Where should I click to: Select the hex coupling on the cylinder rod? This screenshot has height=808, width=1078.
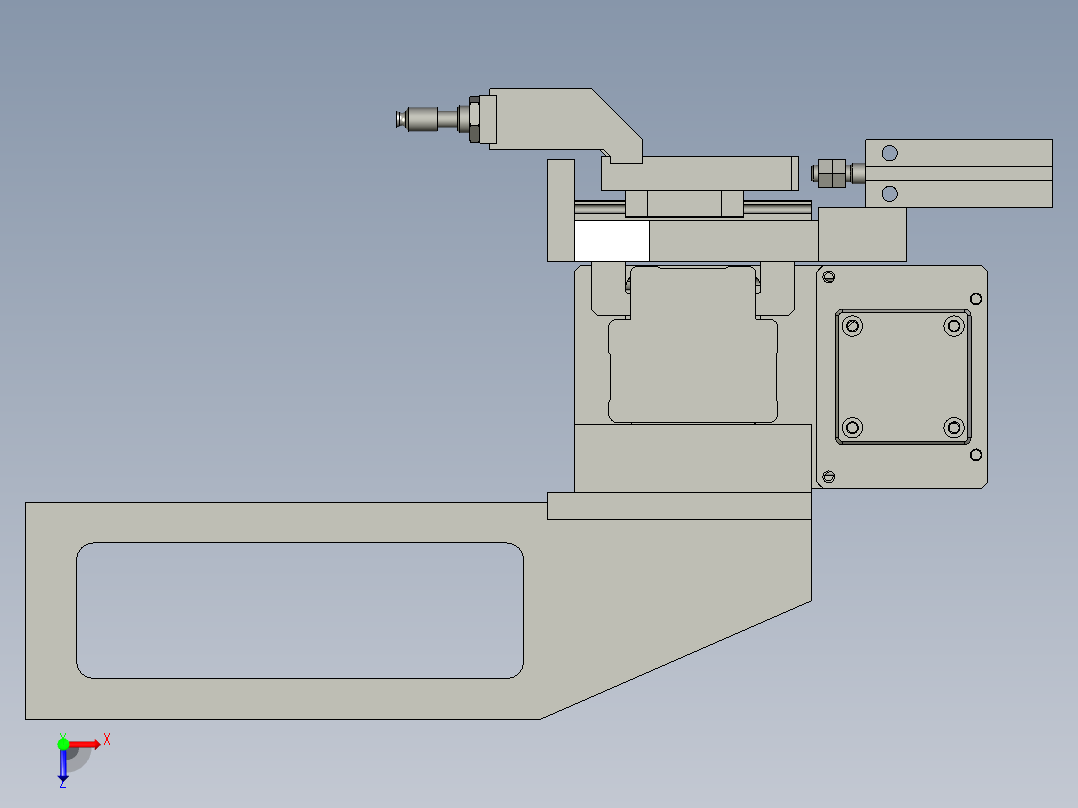831,173
